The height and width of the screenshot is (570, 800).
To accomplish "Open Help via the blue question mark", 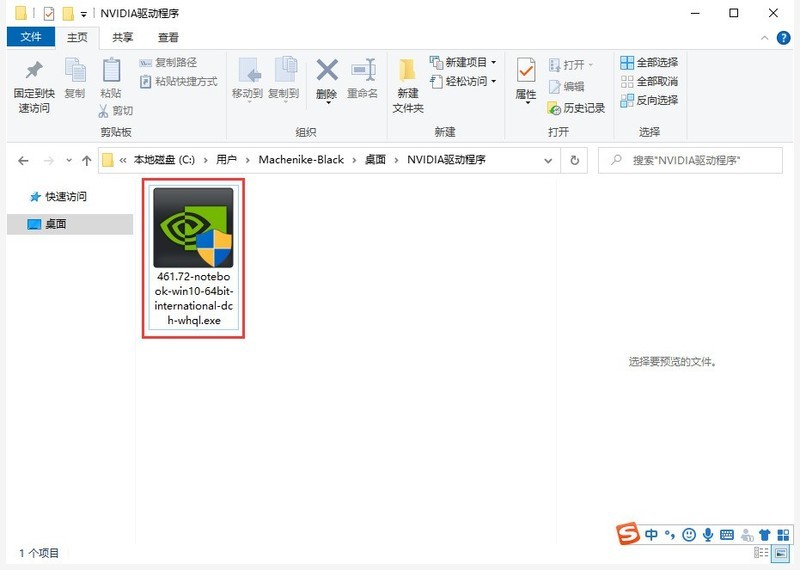I will pos(783,38).
